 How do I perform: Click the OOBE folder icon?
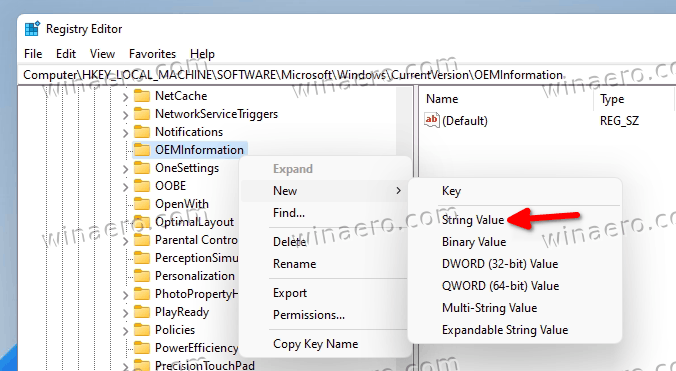(x=141, y=186)
